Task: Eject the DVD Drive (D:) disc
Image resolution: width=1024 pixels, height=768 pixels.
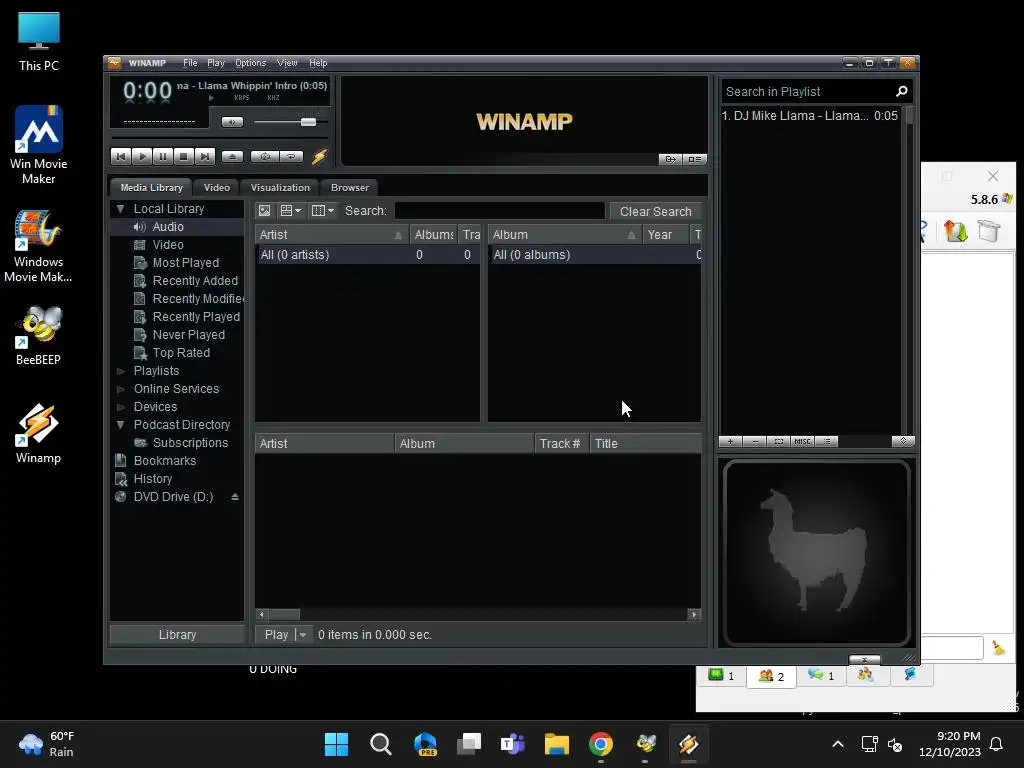Action: (x=234, y=497)
